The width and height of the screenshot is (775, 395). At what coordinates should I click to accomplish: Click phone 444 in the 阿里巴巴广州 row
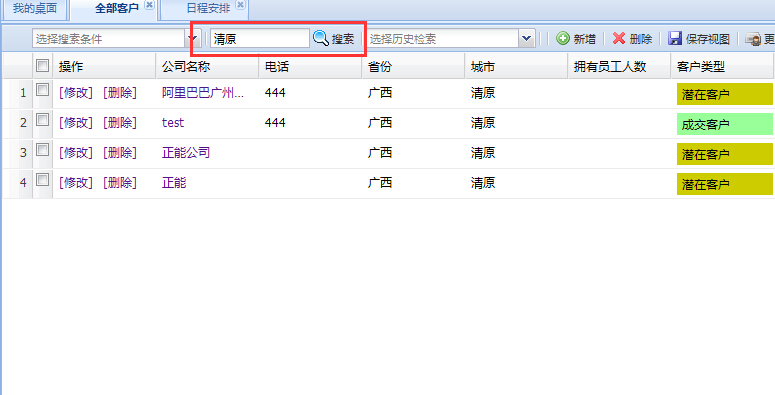pos(275,93)
